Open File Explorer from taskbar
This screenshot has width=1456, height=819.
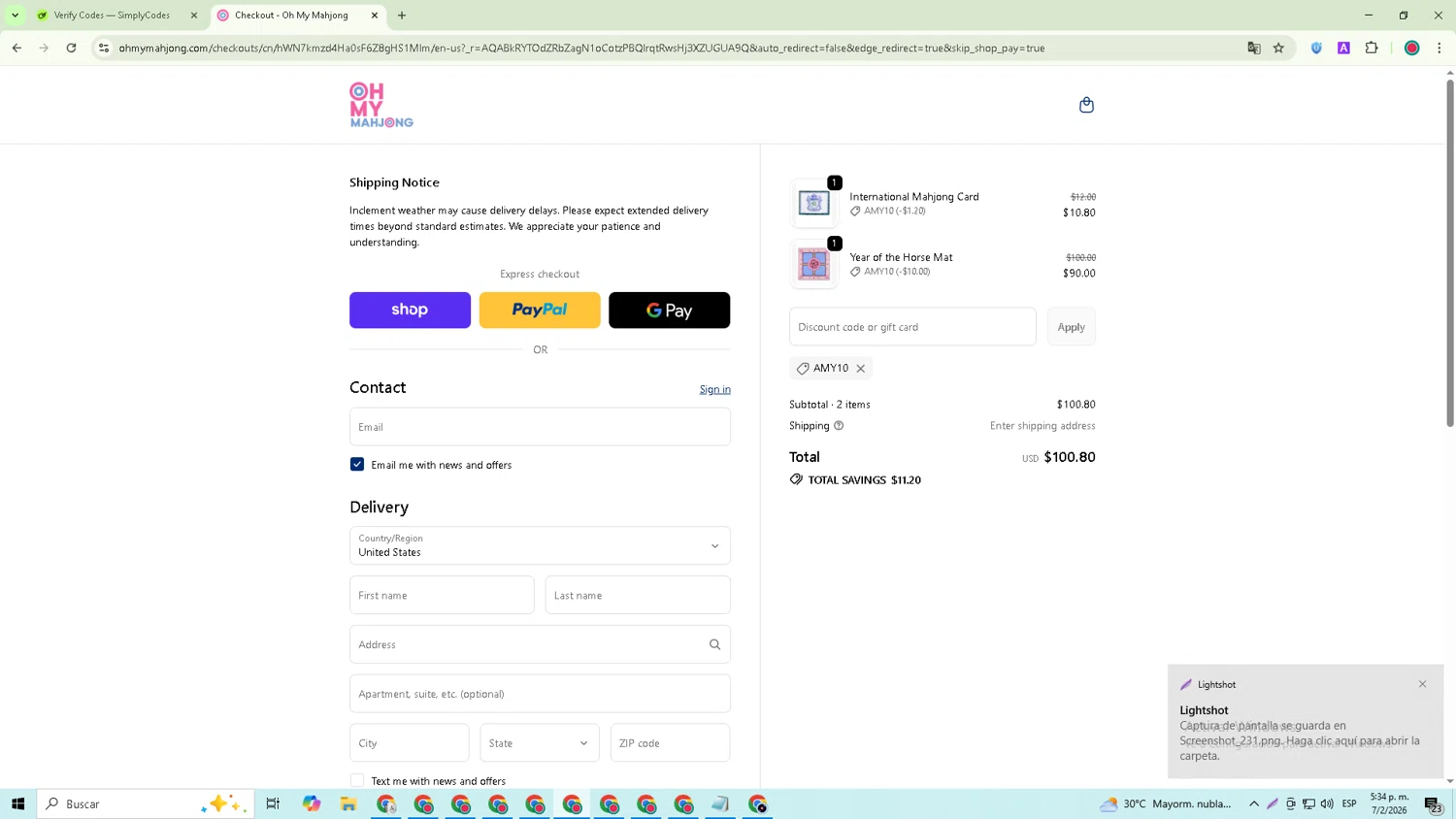pos(348,803)
